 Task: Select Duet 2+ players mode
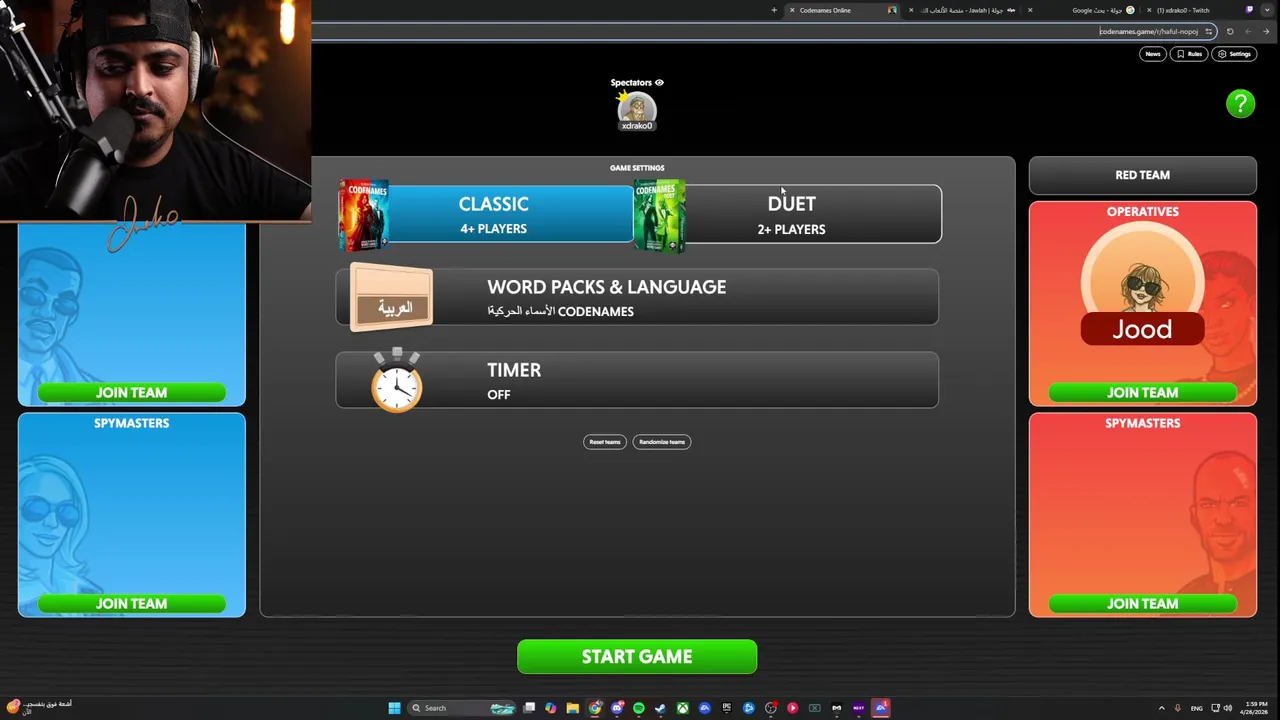click(791, 214)
